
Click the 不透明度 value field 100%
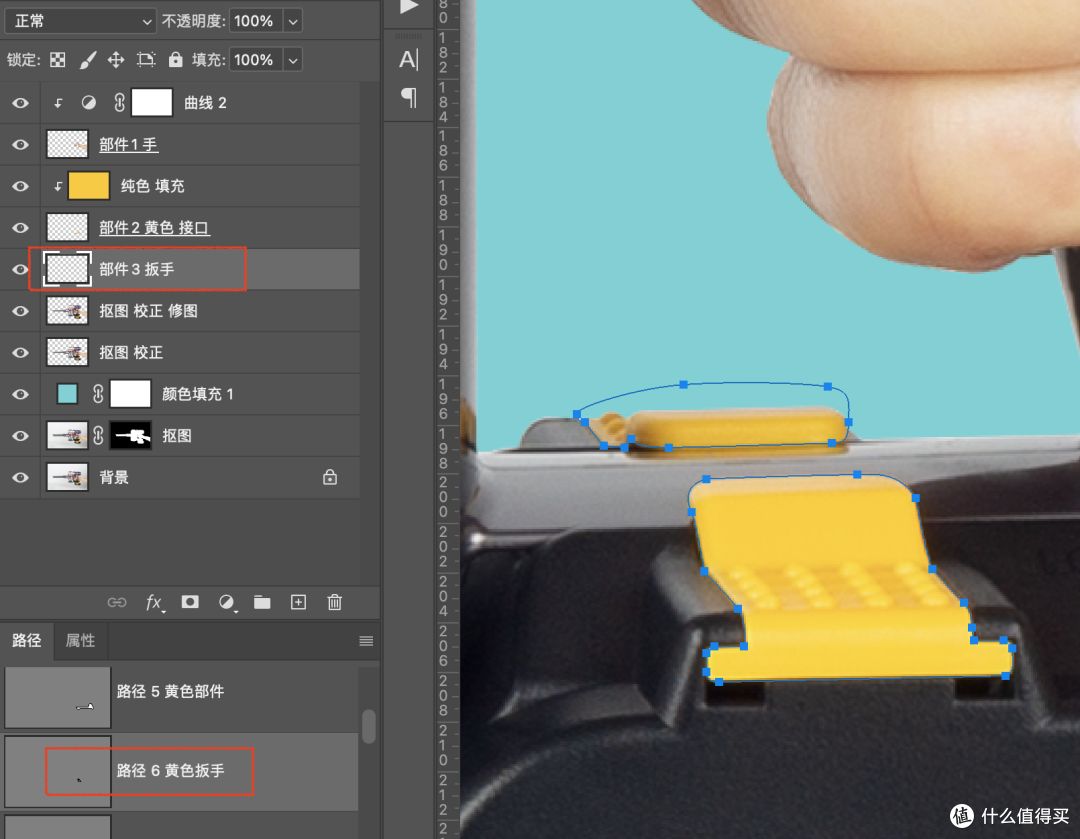click(x=256, y=21)
